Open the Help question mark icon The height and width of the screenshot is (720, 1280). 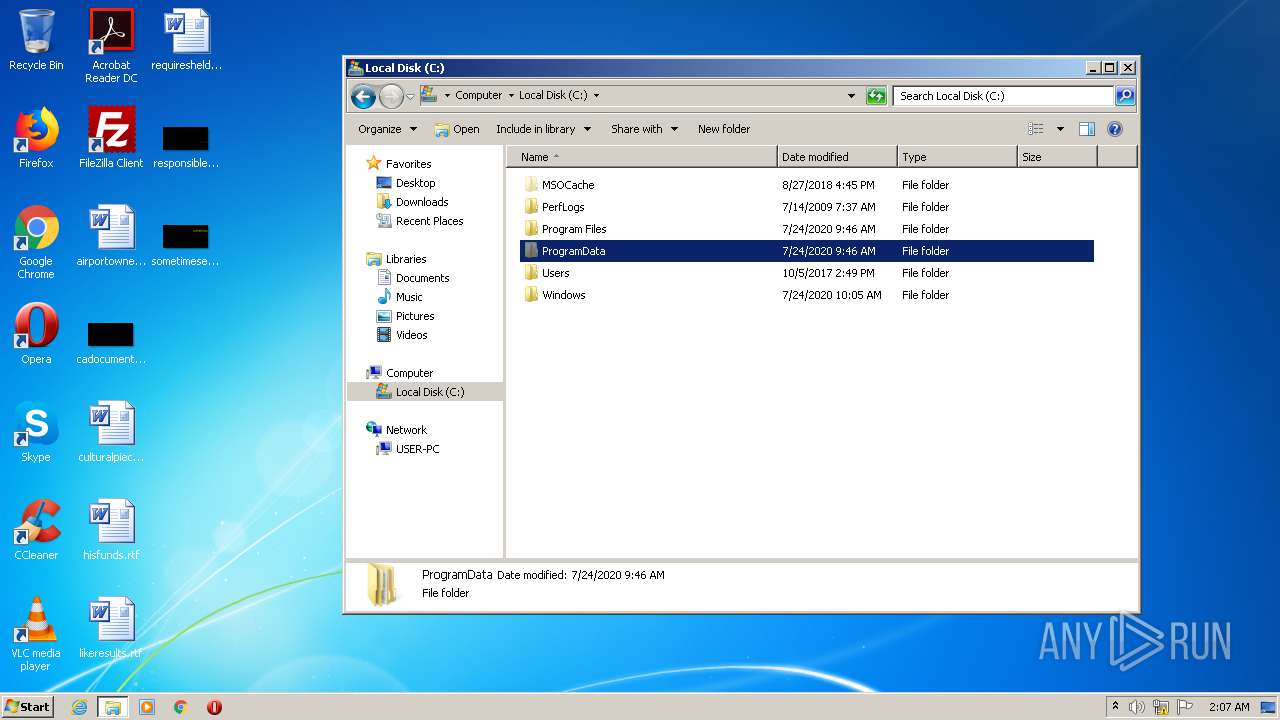click(1115, 129)
